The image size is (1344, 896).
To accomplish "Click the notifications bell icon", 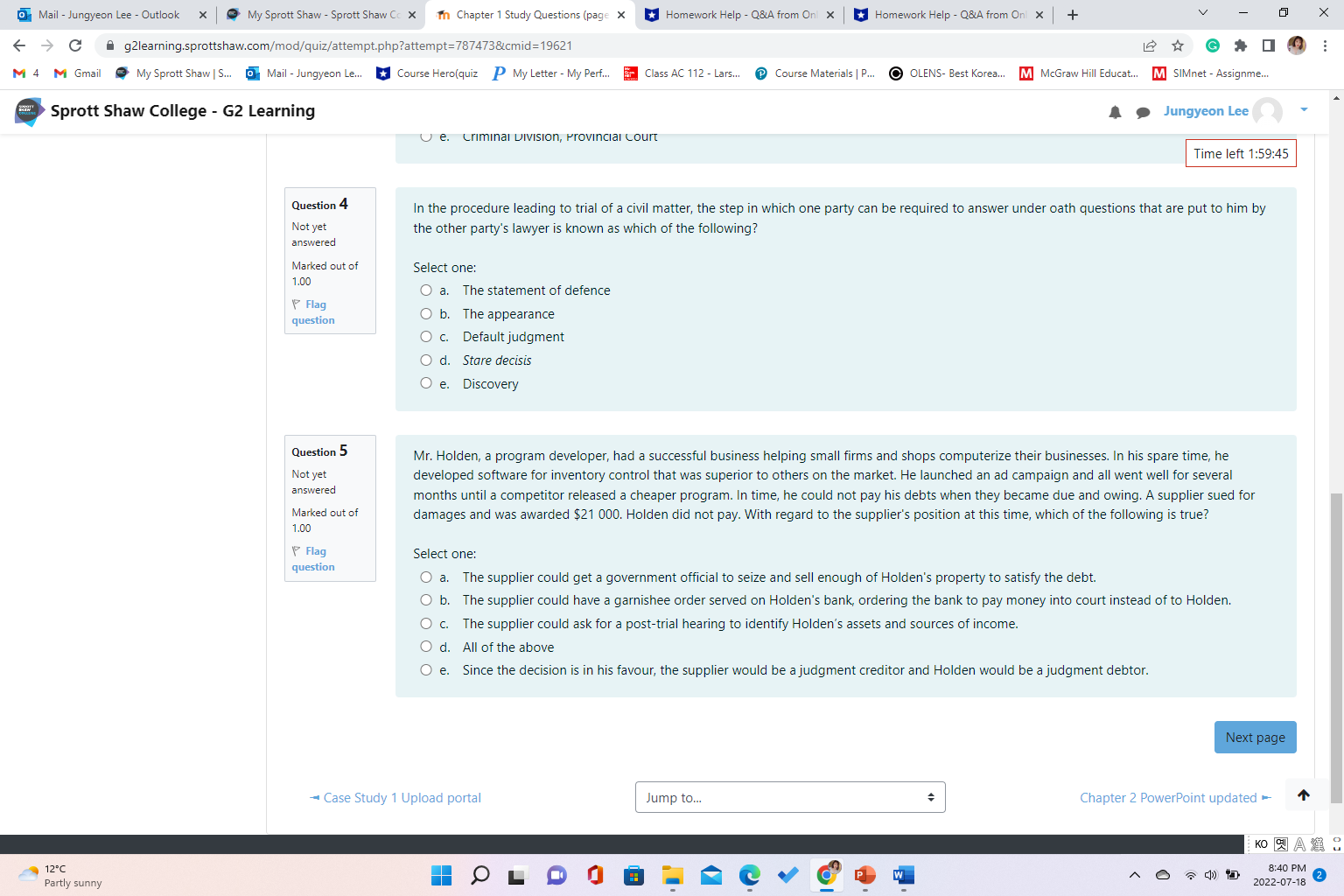I will click(x=1115, y=111).
